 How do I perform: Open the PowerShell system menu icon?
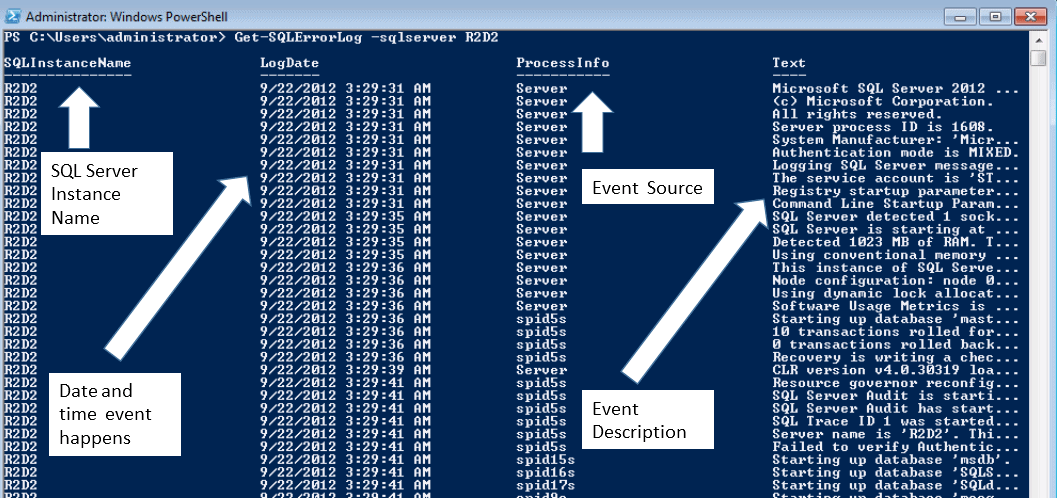[x=14, y=16]
